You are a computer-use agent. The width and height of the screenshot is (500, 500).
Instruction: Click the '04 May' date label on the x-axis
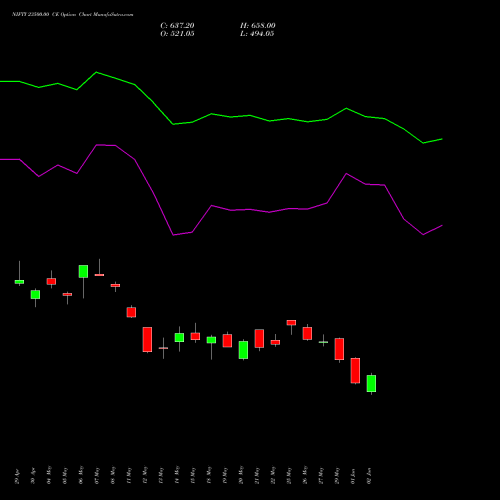click(x=49, y=475)
